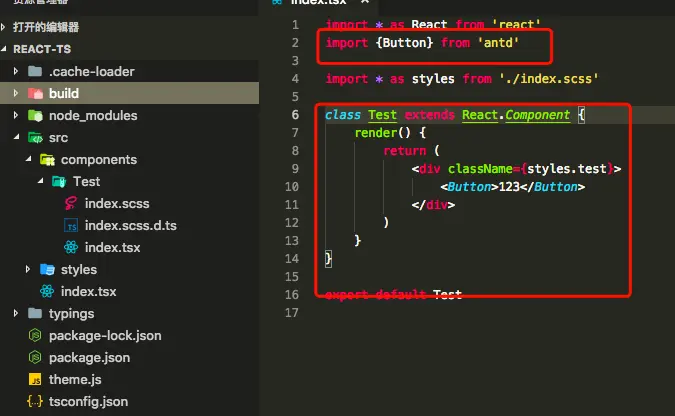Click line number 10 in gutter
The width and height of the screenshot is (675, 416).
click(x=291, y=186)
